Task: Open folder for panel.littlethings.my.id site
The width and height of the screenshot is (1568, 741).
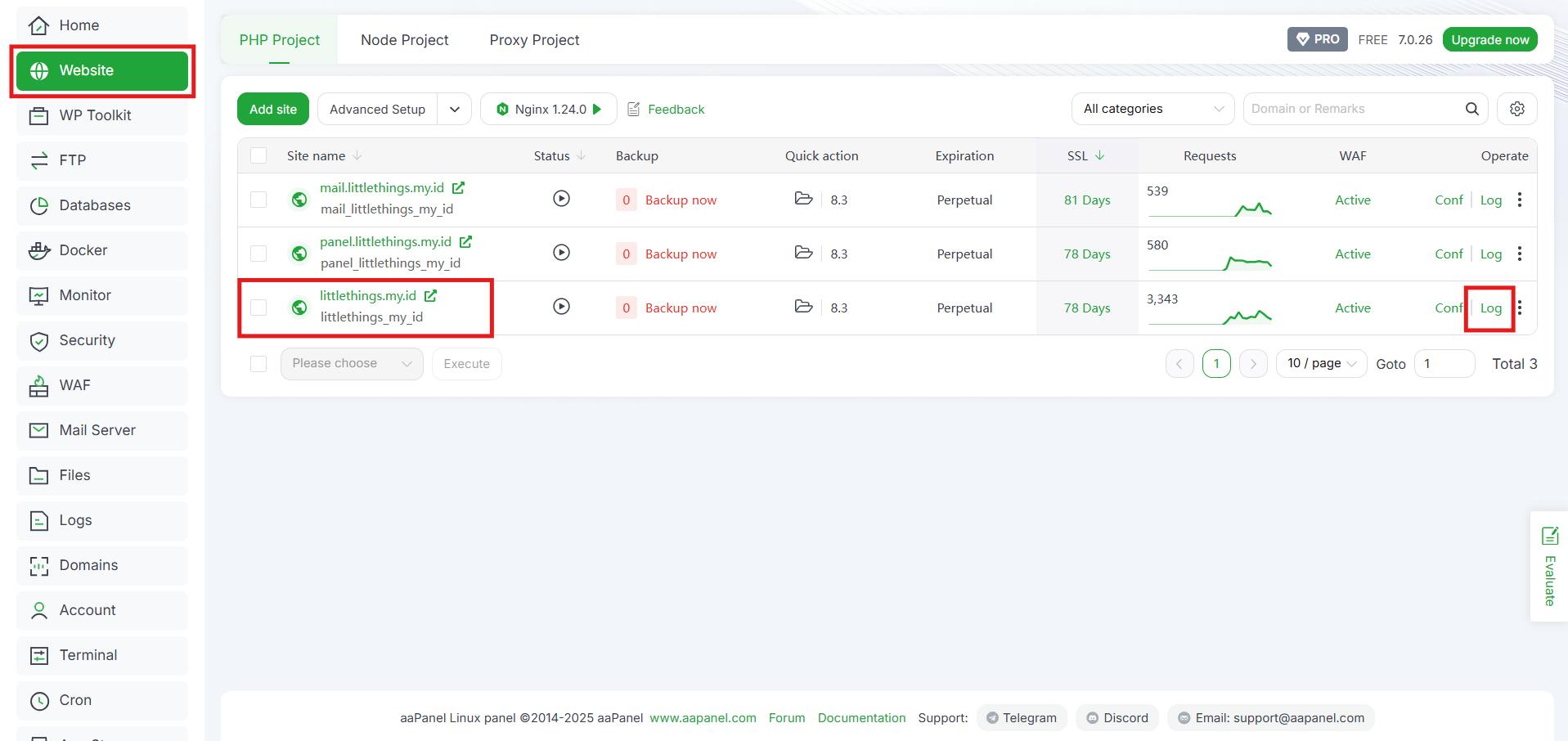Action: pos(804,253)
